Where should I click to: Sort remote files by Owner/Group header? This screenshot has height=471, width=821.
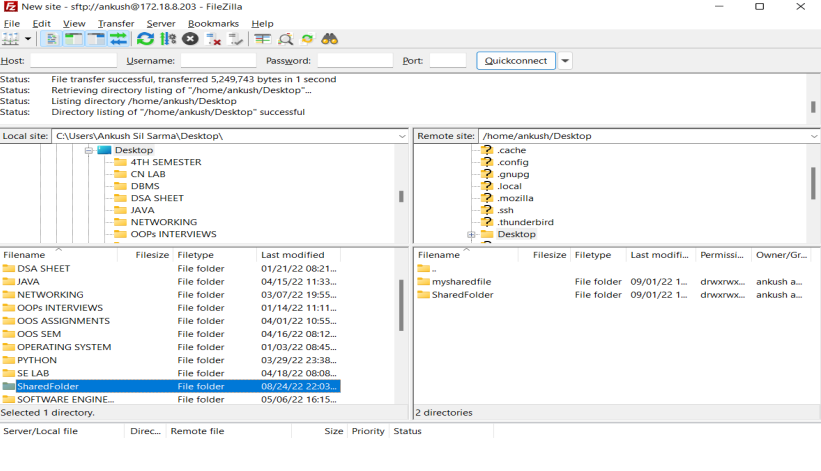[x=782, y=255]
